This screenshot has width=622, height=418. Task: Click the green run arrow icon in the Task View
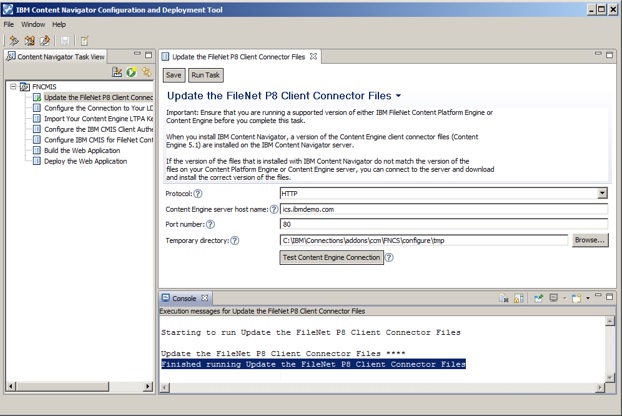coord(131,72)
